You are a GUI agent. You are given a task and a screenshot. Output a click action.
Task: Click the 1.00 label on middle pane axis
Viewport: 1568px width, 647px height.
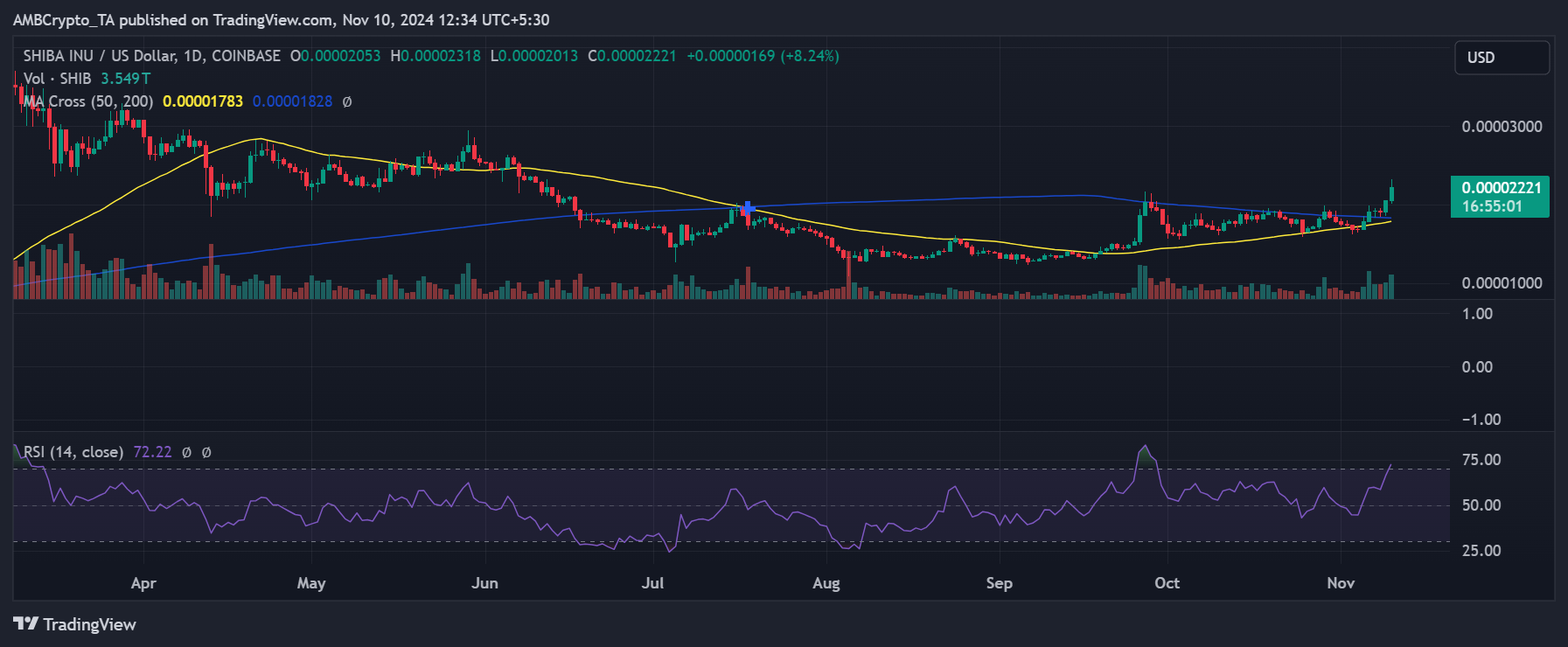[x=1477, y=314]
